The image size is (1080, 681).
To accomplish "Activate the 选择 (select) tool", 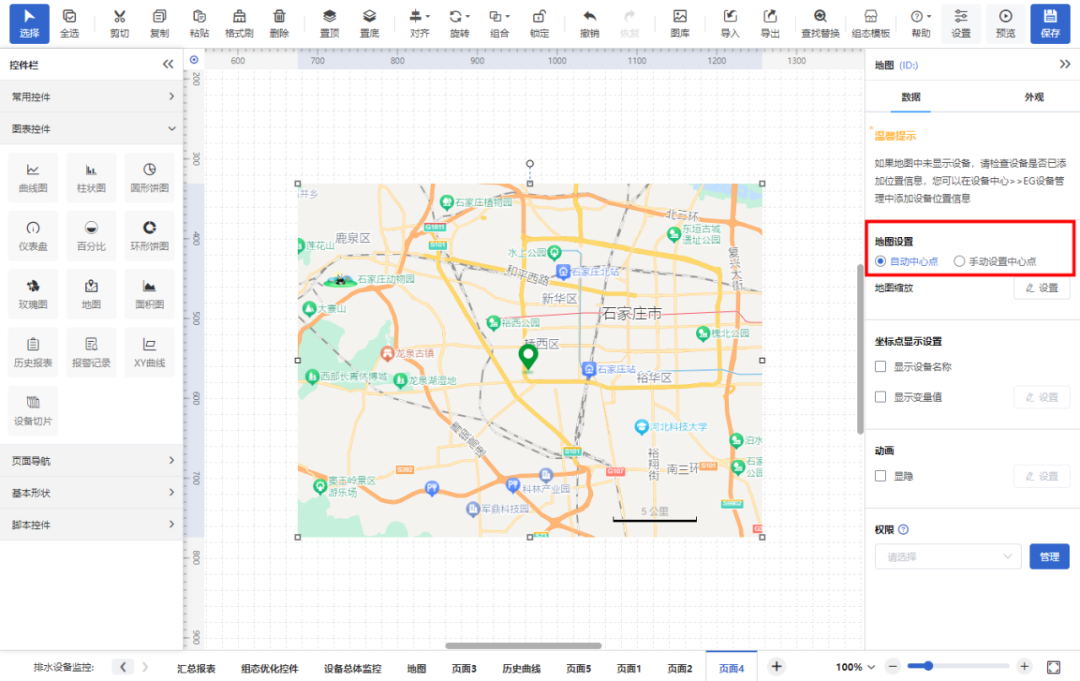I will point(29,23).
